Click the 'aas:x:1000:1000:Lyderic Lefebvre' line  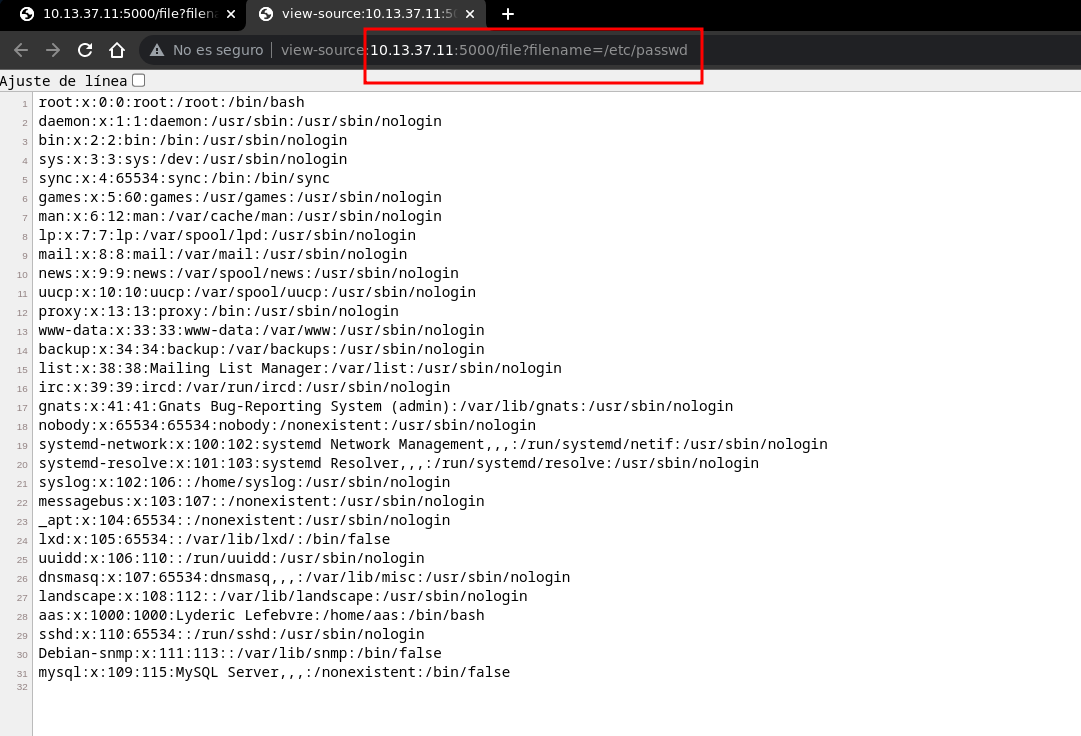pos(261,615)
